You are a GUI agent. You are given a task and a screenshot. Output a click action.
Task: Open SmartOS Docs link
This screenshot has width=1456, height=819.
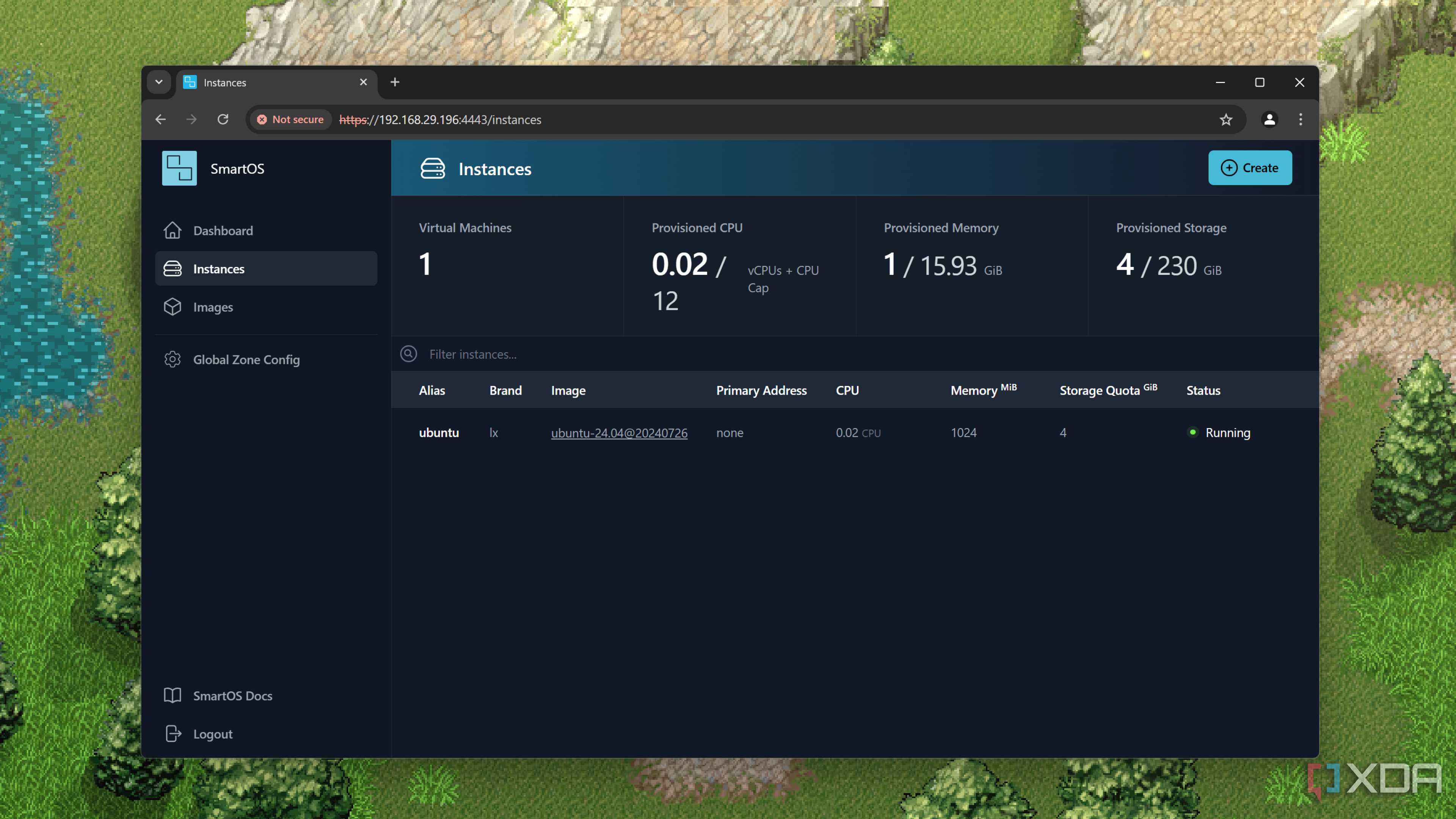pos(266,695)
